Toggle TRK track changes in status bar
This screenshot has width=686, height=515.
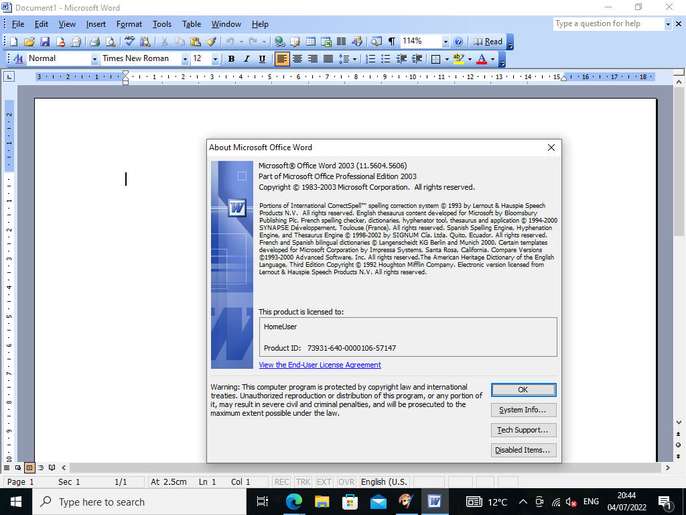click(303, 482)
